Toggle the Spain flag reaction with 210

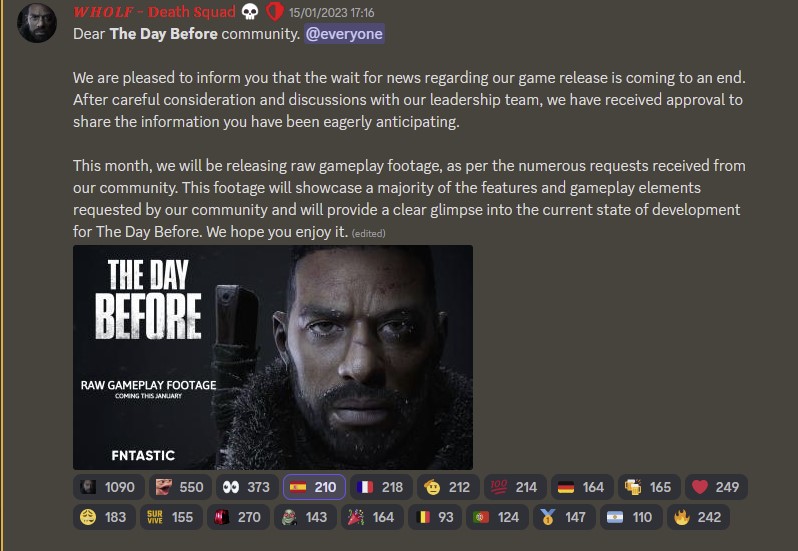(314, 487)
